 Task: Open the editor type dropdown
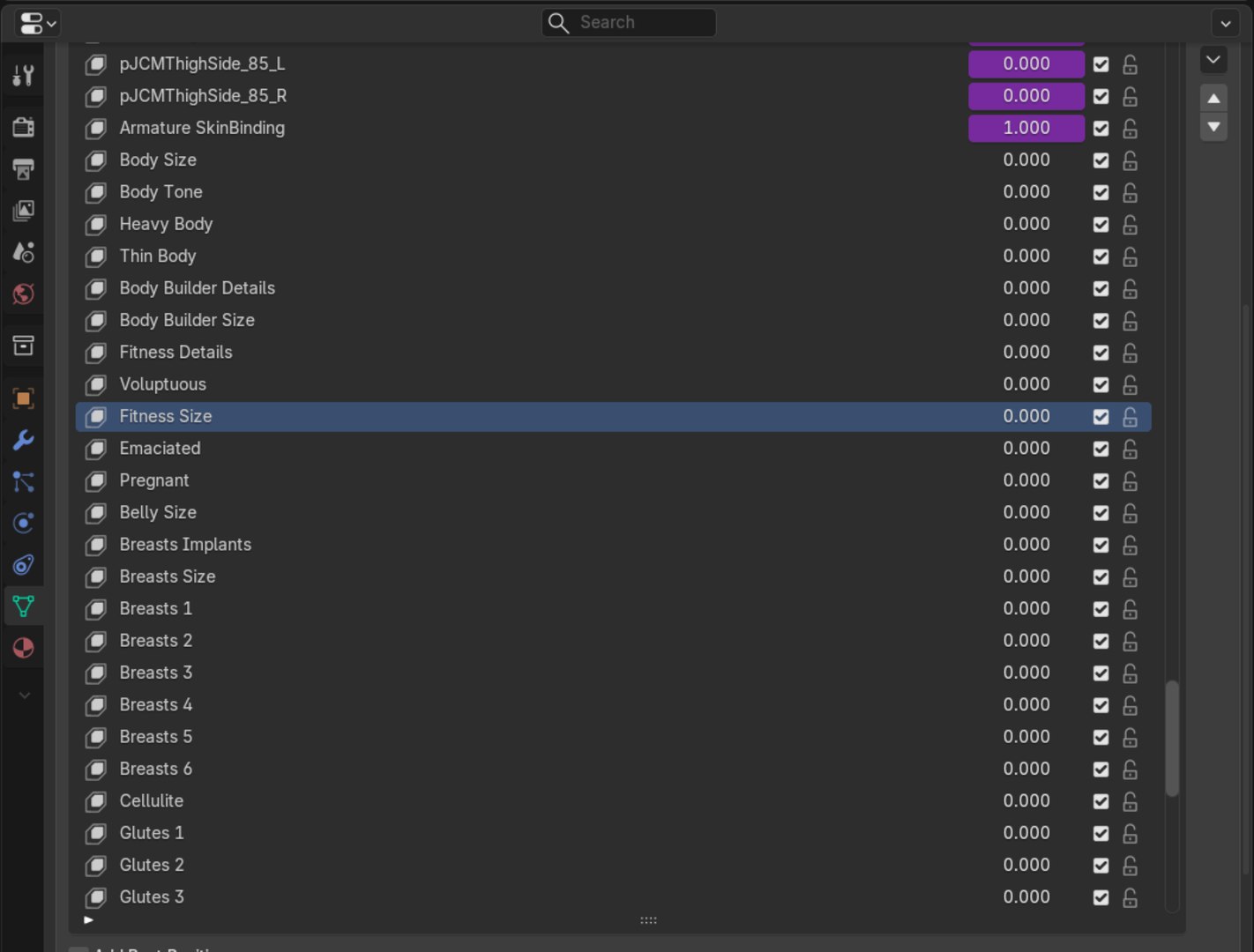pos(37,23)
